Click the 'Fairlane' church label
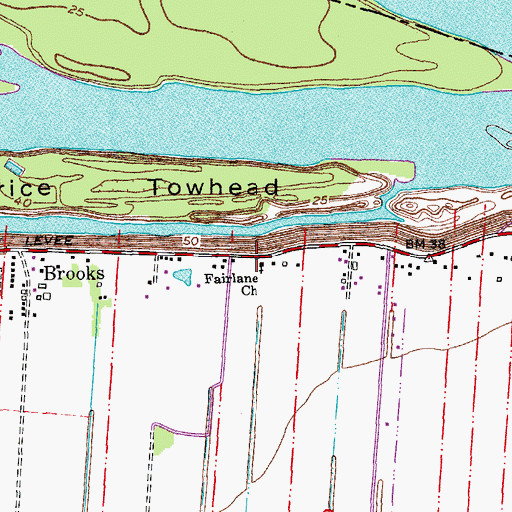This screenshot has width=512, height=512. 231,279
